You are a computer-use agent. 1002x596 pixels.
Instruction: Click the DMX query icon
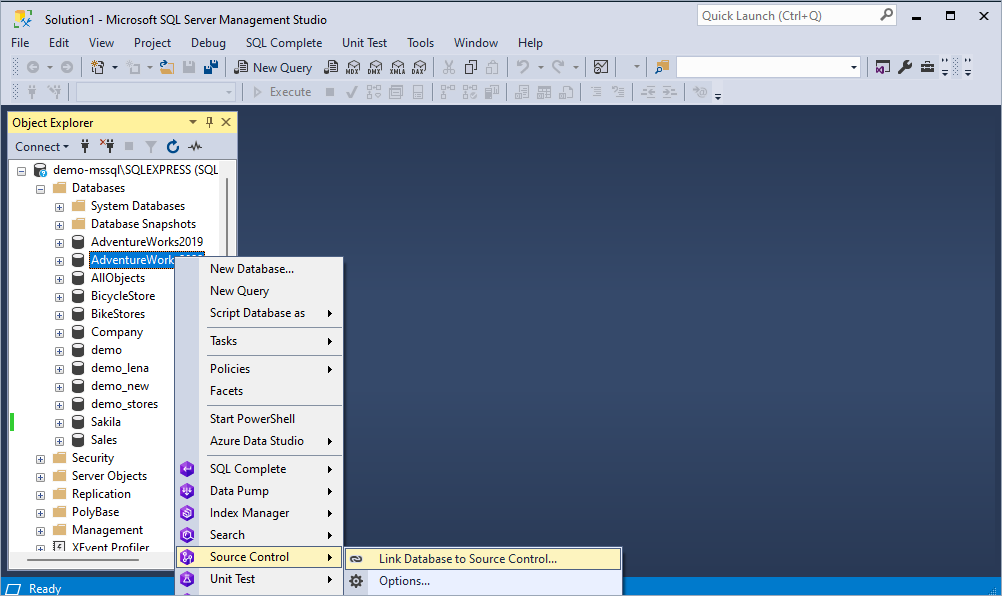coord(375,67)
